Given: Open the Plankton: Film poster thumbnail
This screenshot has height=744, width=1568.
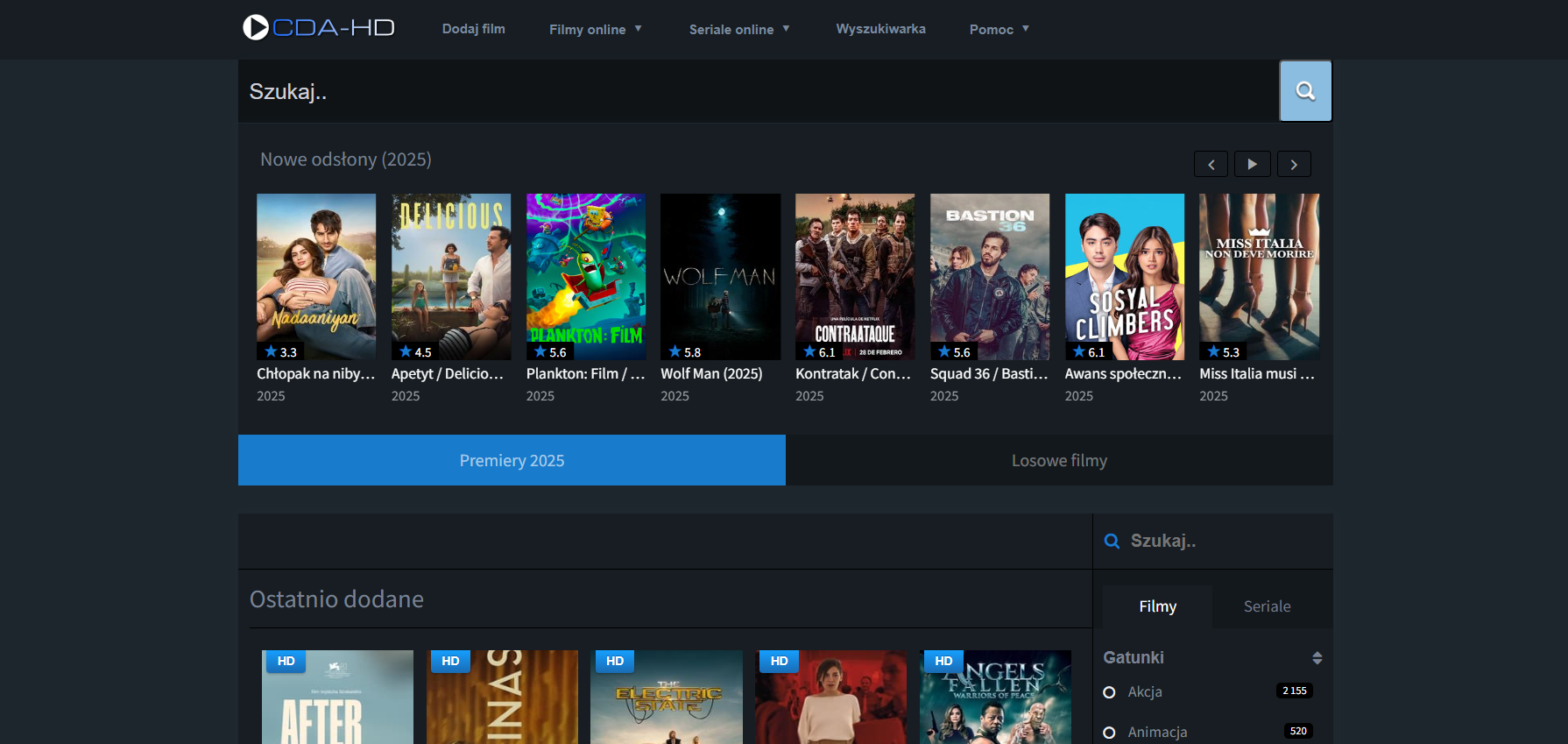Looking at the screenshot, I should (x=586, y=276).
